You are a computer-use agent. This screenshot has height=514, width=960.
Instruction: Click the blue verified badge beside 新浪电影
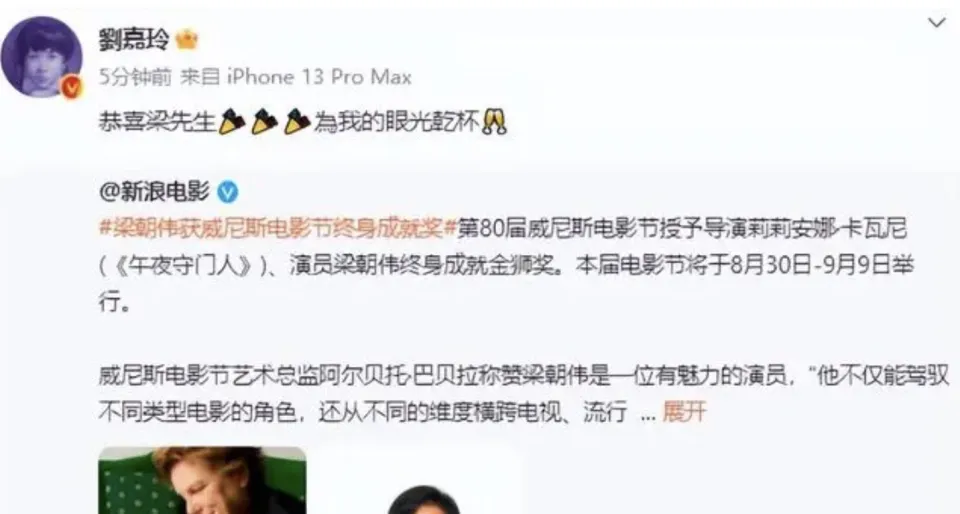(228, 192)
